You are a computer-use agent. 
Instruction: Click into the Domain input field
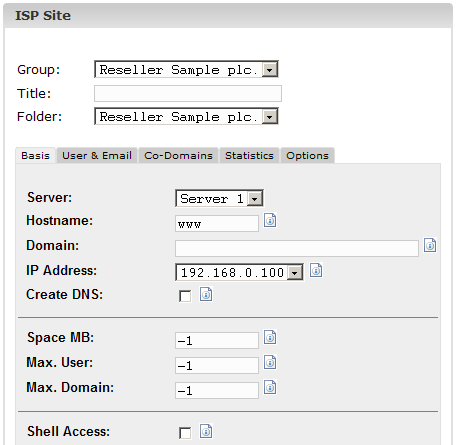[x=297, y=248]
